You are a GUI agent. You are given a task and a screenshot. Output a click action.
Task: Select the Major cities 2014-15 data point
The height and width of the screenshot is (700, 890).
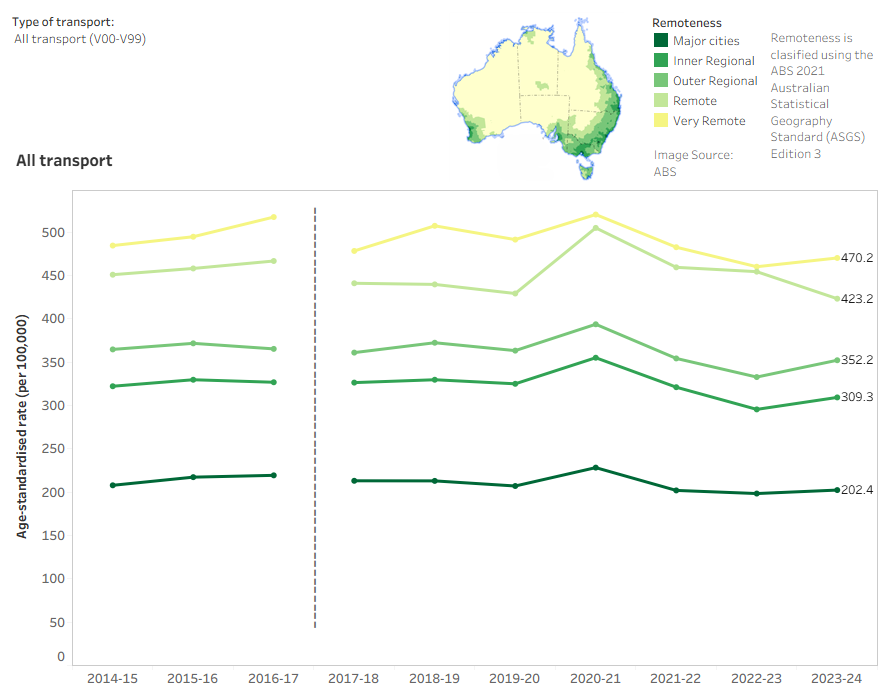click(112, 485)
